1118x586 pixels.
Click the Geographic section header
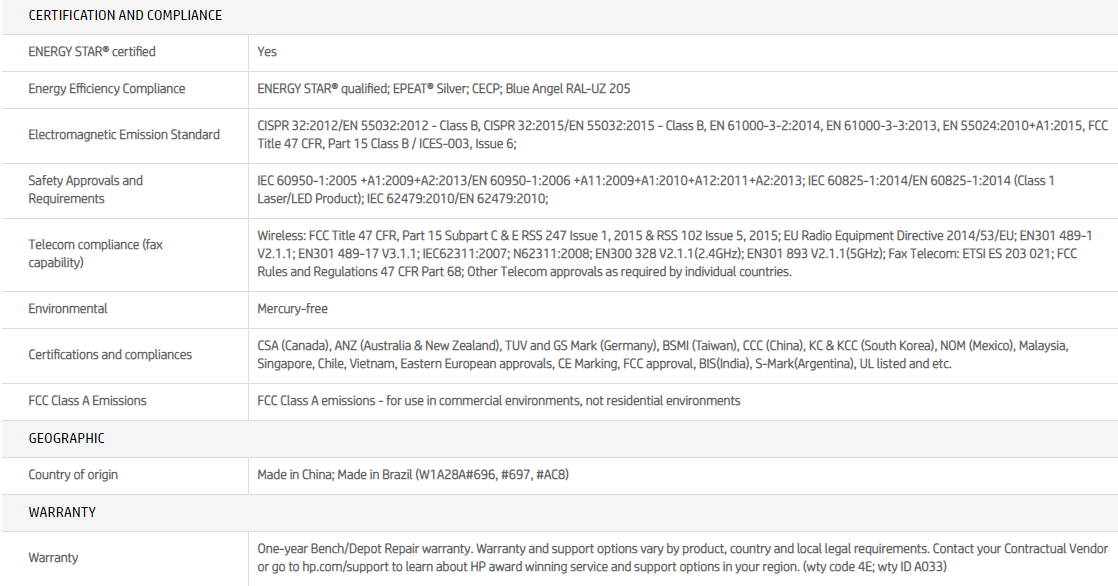(66, 438)
